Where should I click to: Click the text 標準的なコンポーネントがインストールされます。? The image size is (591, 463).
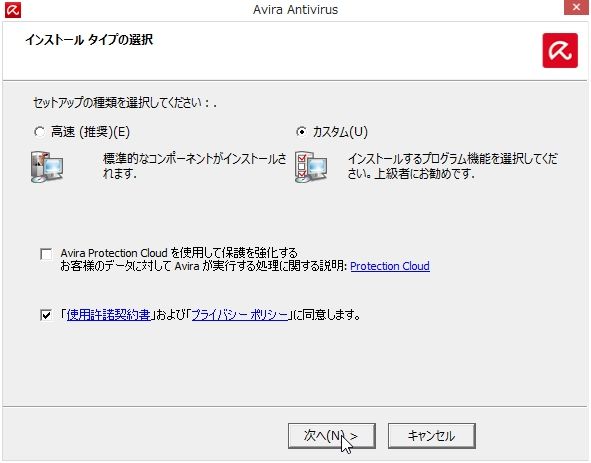click(x=194, y=166)
